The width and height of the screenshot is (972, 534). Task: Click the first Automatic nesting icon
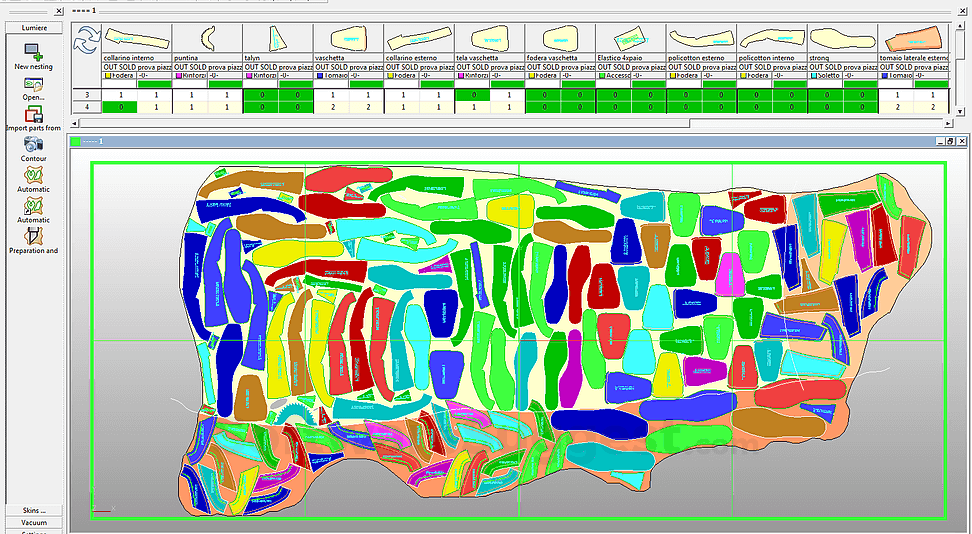[34, 175]
